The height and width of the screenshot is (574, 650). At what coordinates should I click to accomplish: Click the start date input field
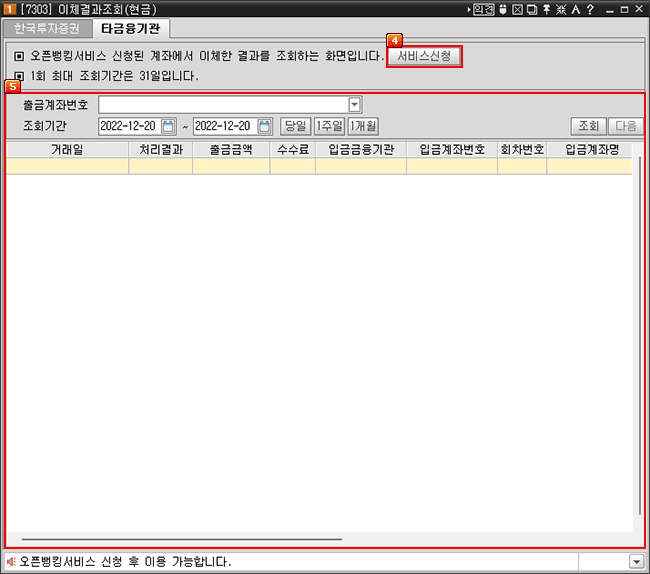(x=128, y=126)
